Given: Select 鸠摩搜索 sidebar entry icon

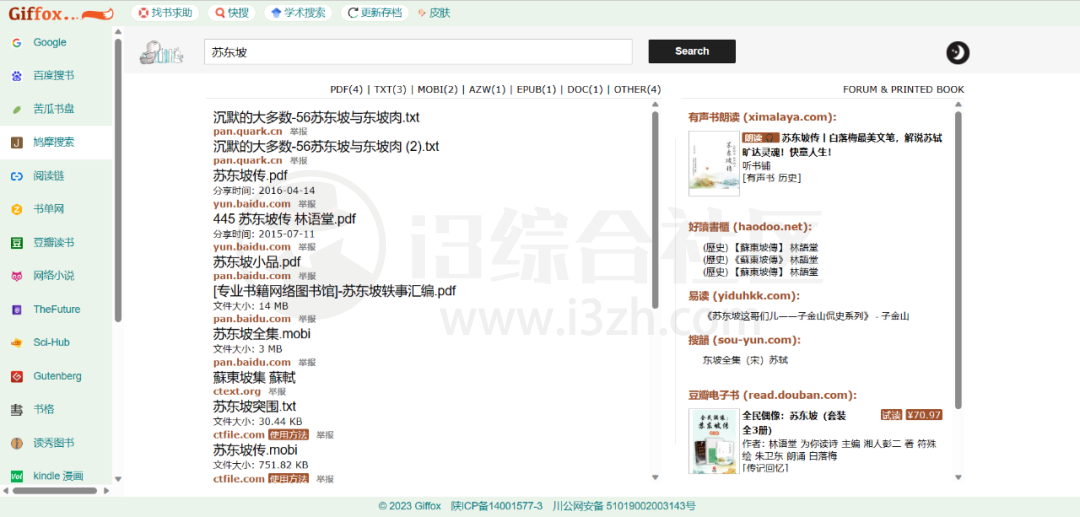Looking at the screenshot, I should [x=17, y=143].
